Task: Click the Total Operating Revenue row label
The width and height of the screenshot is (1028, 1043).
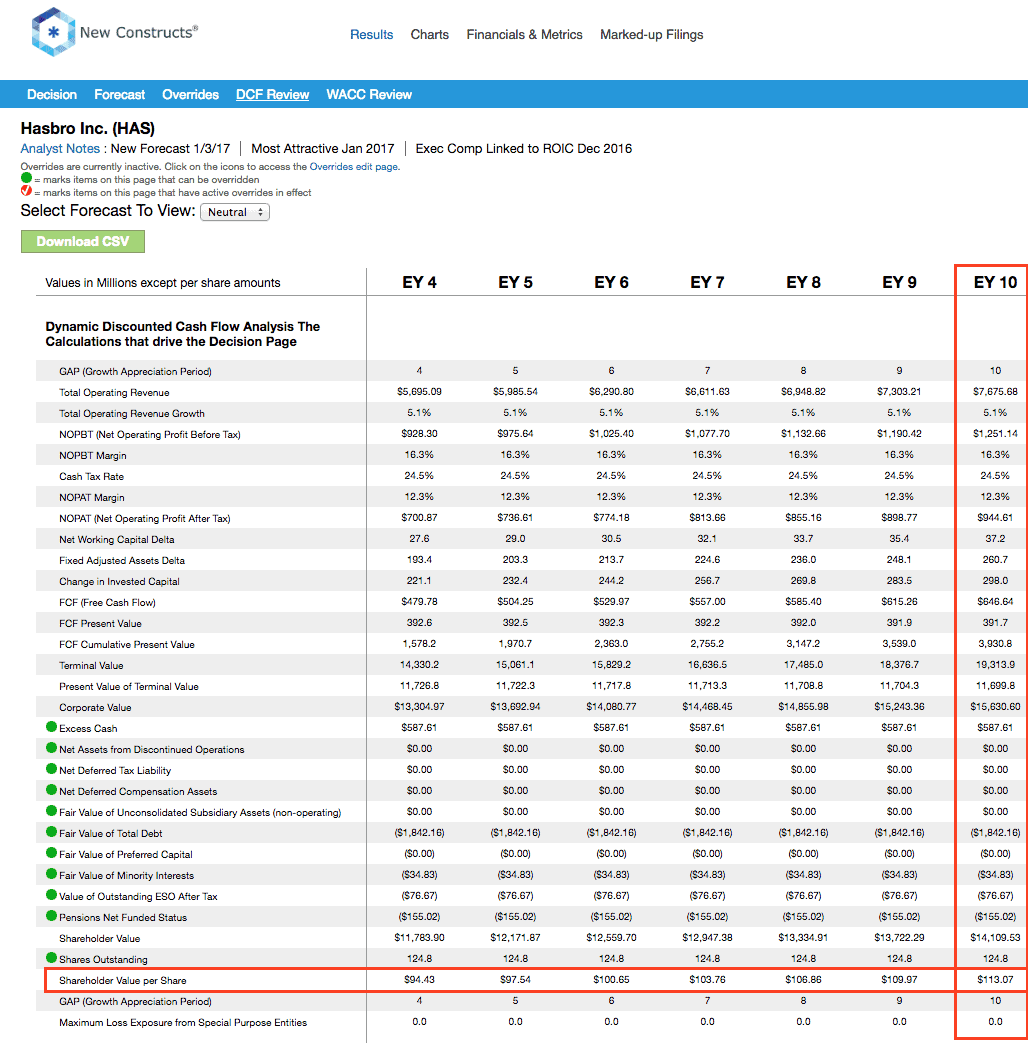Action: pyautogui.click(x=114, y=392)
